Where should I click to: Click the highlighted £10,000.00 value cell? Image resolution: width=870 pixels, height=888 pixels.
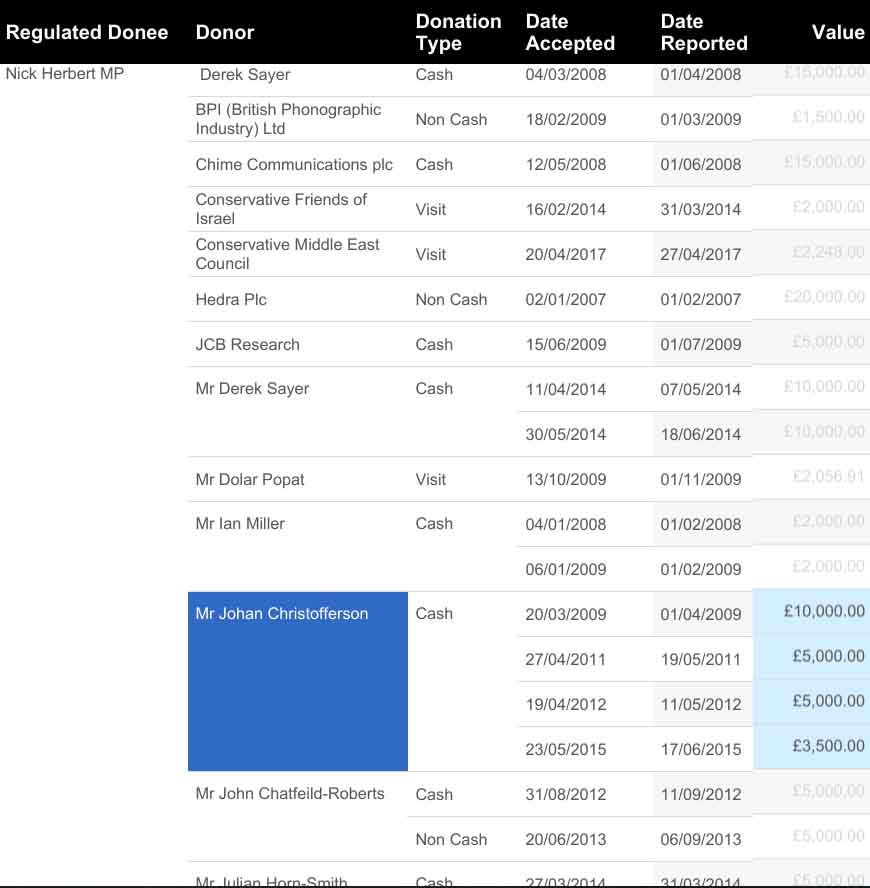tap(811, 612)
